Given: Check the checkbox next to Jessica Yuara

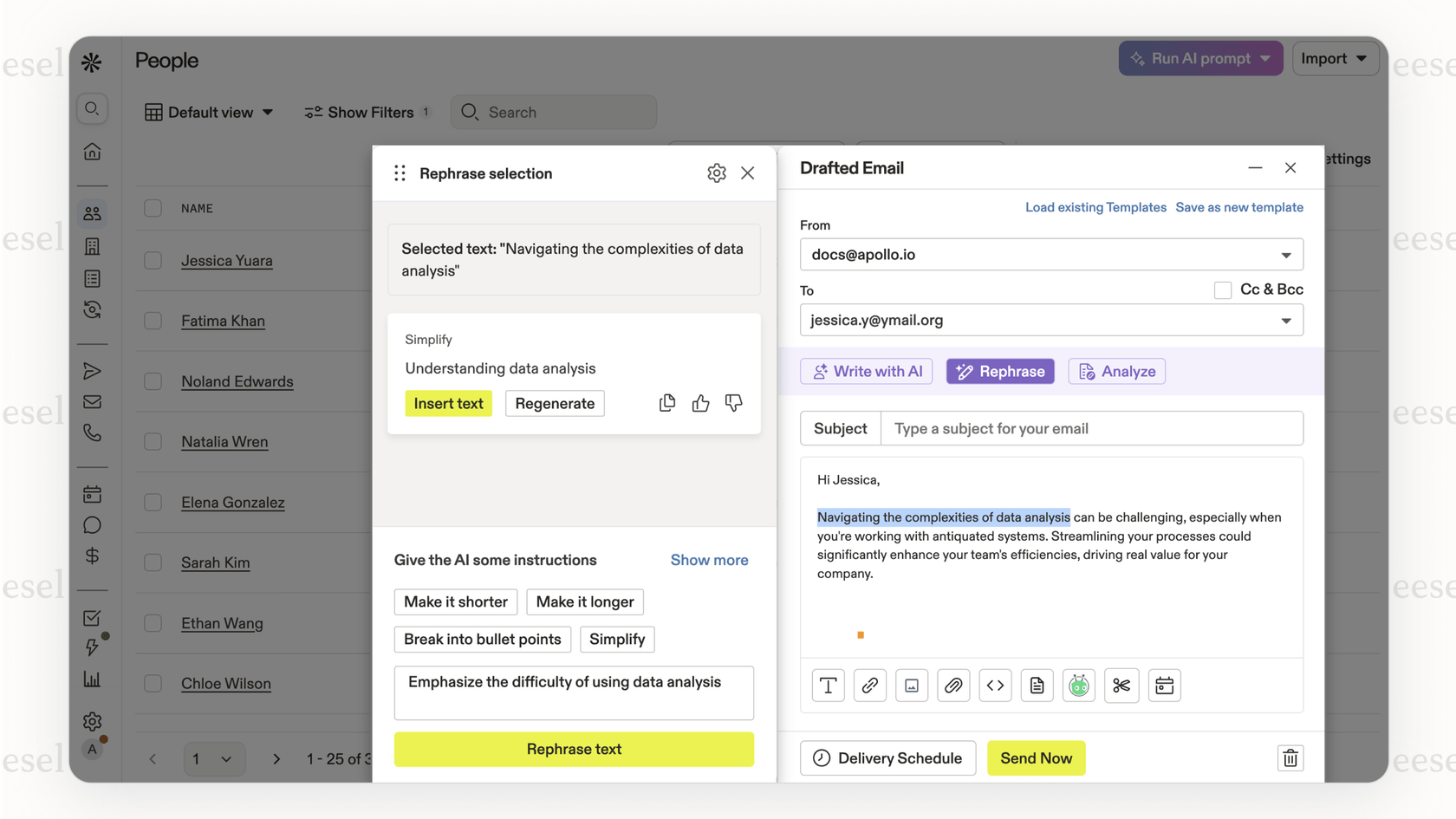Looking at the screenshot, I should 153,260.
